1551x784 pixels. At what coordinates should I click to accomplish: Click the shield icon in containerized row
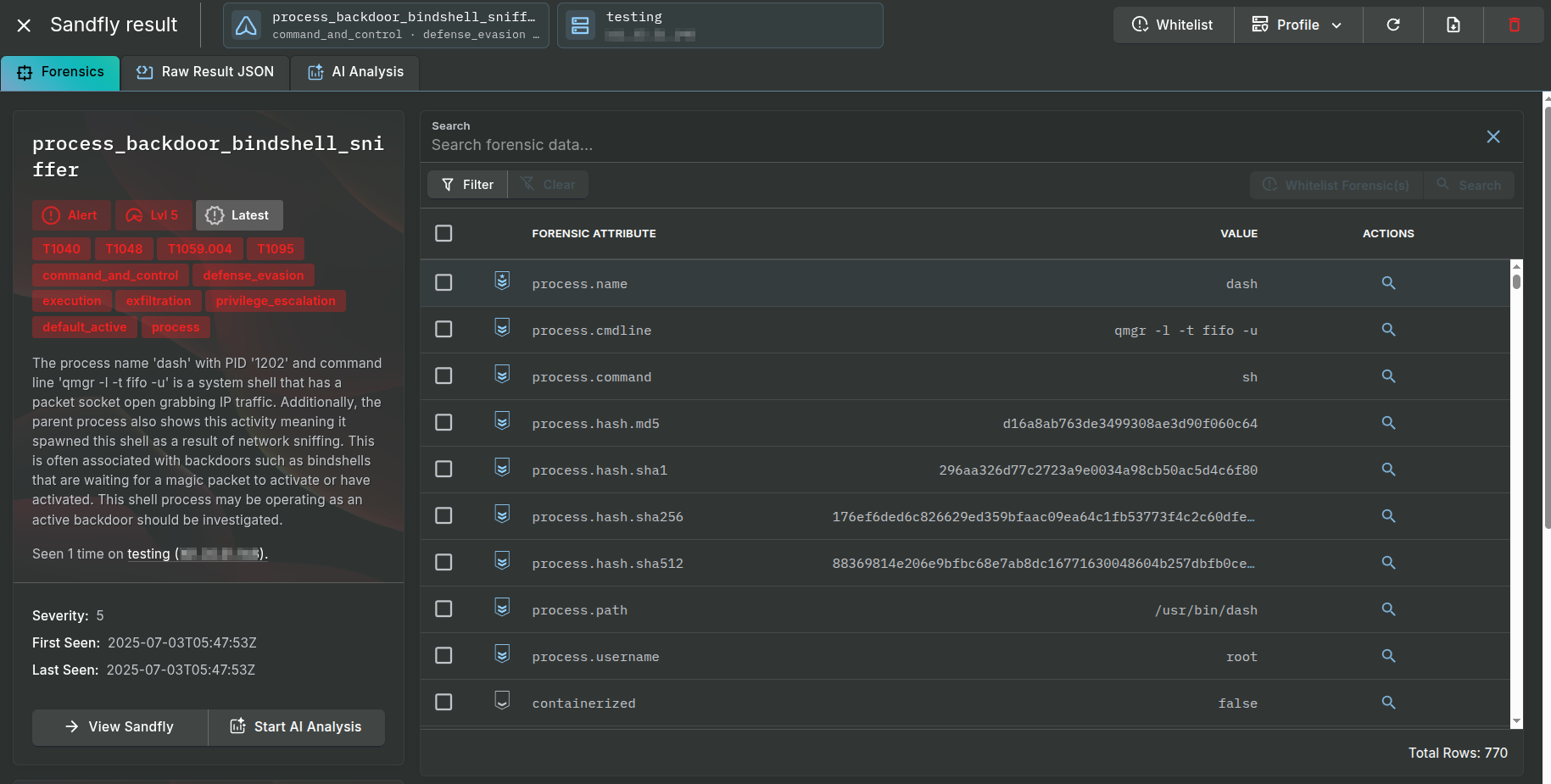(x=502, y=700)
